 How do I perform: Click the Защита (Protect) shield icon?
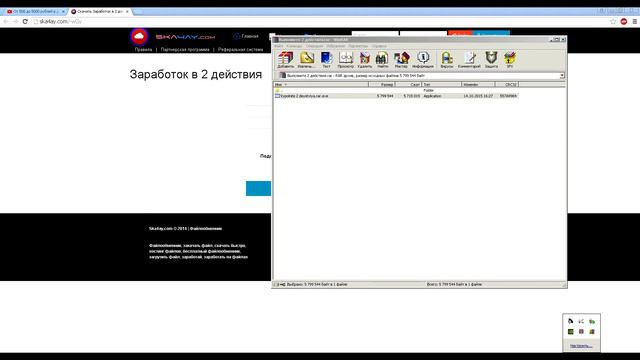(x=491, y=60)
